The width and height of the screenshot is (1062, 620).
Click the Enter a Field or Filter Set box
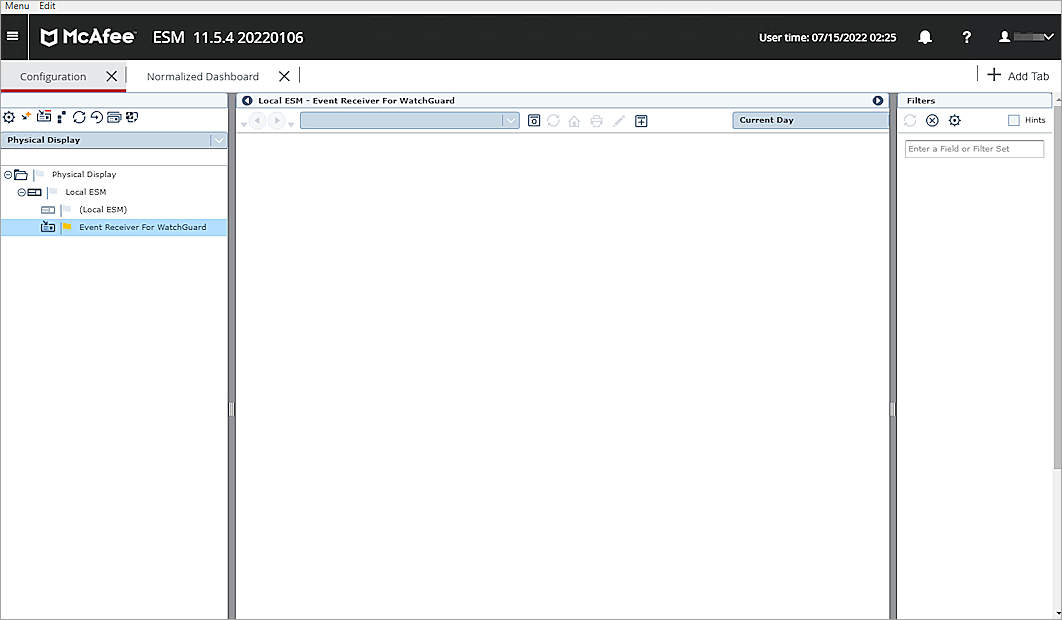tap(974, 148)
